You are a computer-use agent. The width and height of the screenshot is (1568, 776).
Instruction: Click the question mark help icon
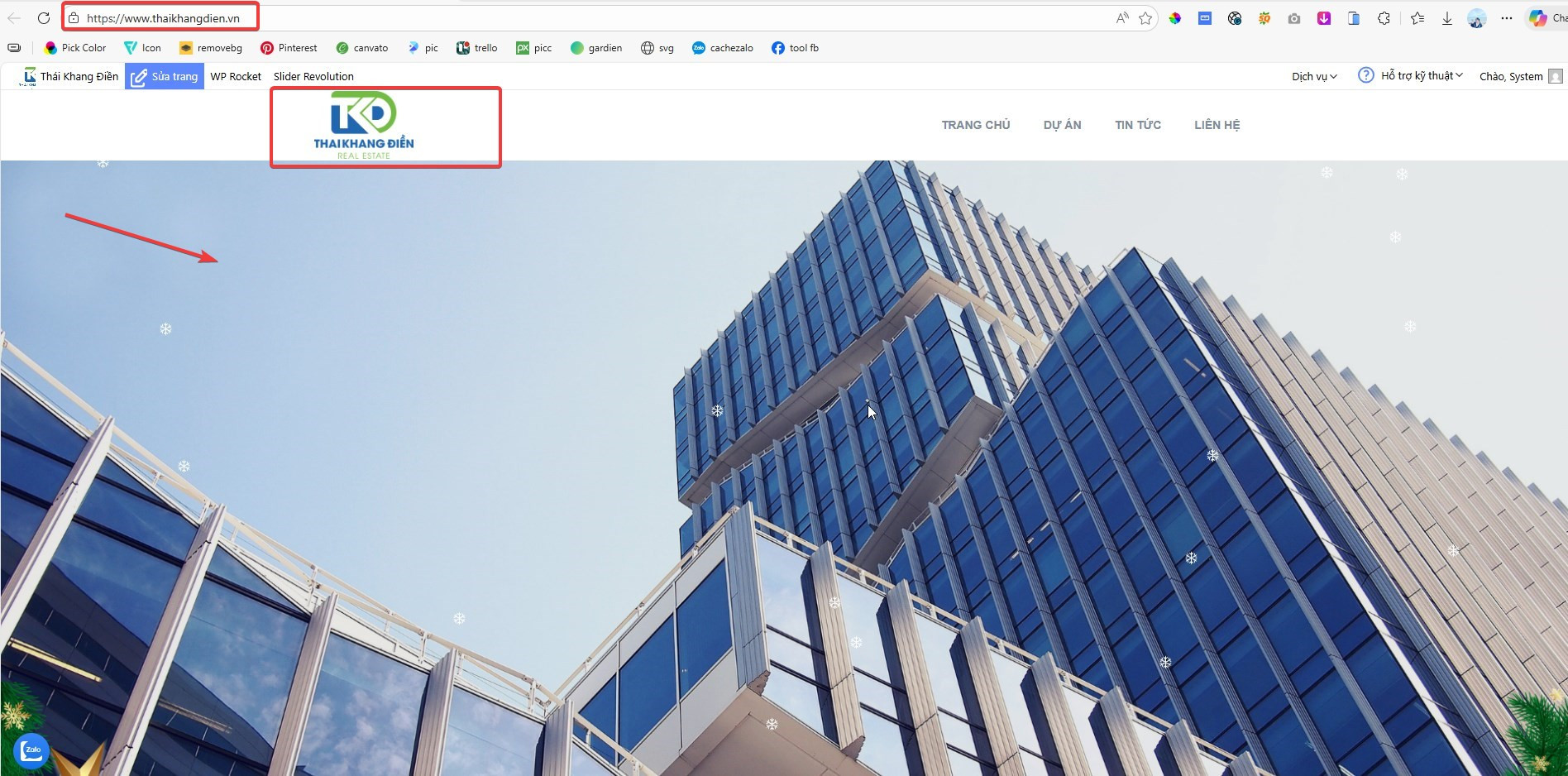pos(1365,75)
